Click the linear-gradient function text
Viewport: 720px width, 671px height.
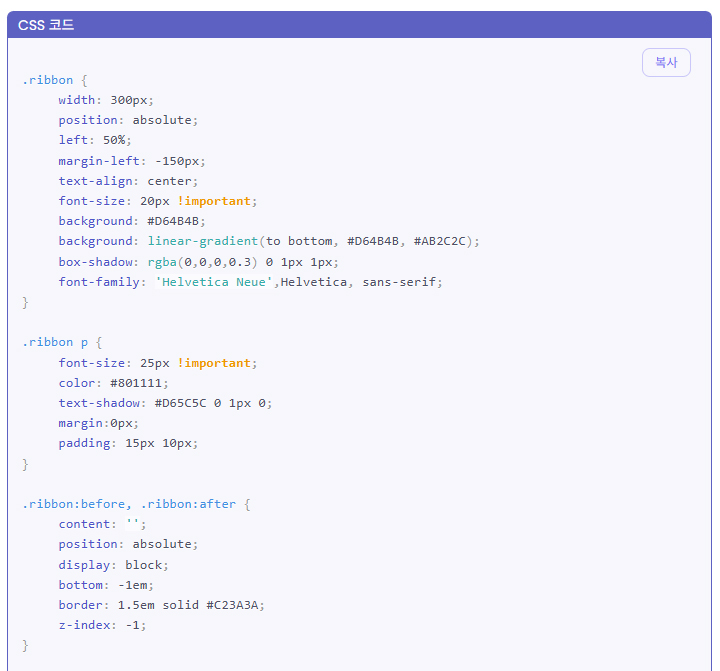pos(203,241)
